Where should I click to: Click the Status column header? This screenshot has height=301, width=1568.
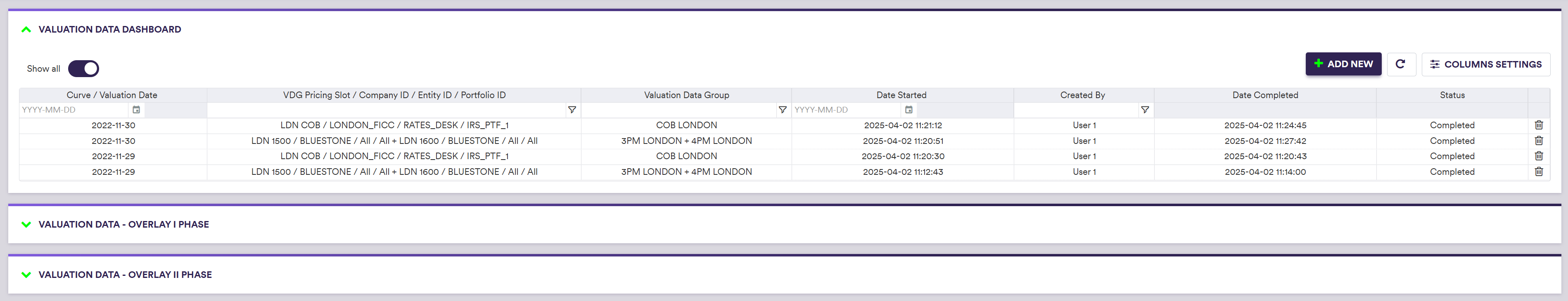1452,96
